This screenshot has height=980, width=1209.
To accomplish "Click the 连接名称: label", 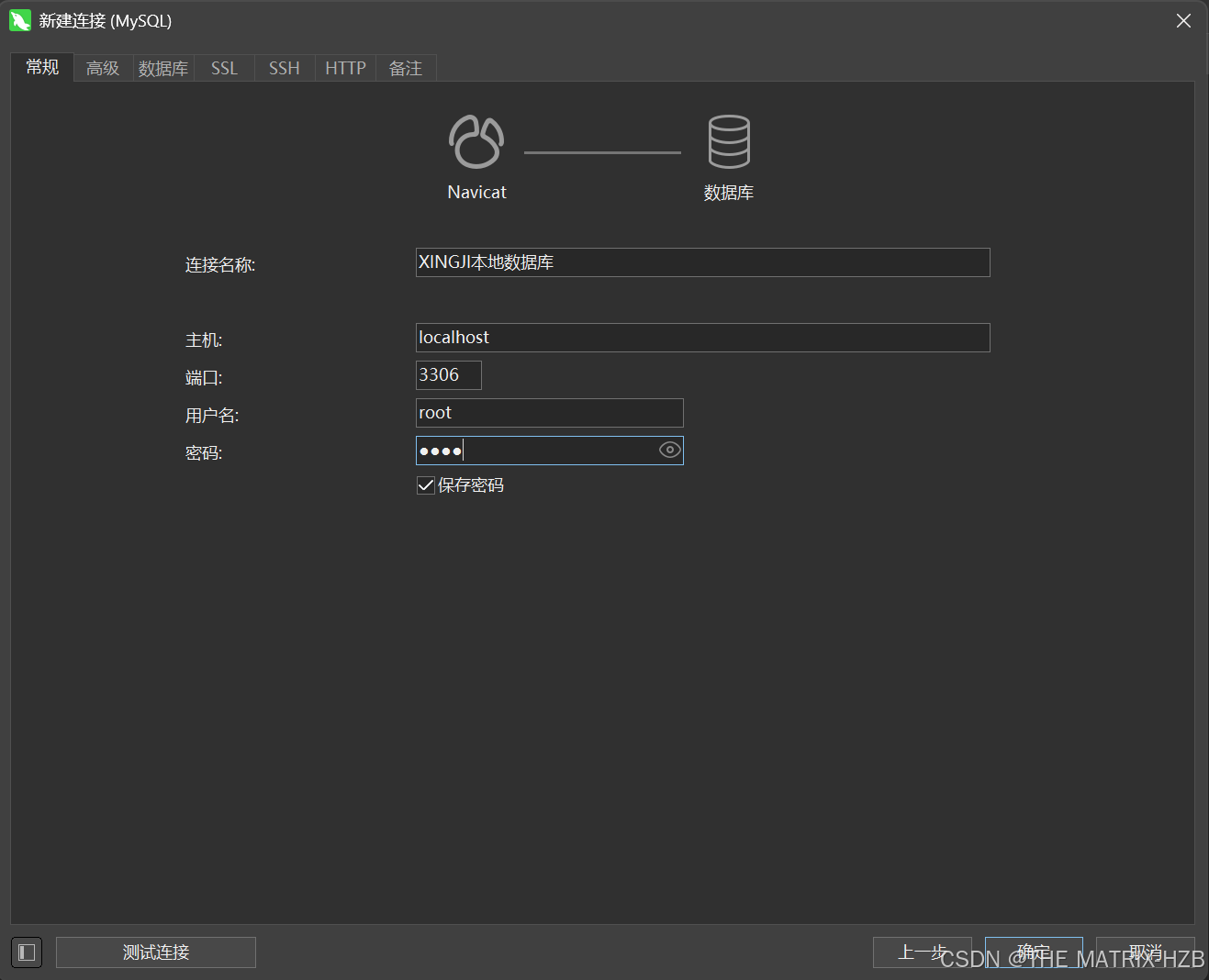I will [220, 265].
